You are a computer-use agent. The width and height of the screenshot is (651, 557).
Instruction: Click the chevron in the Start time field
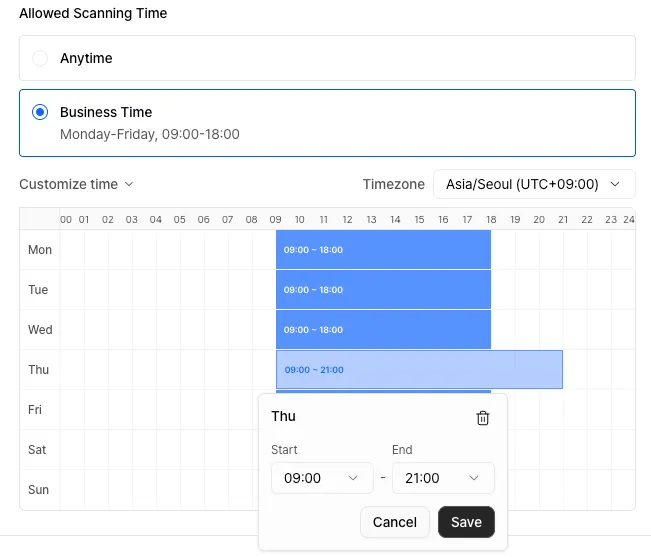coord(353,478)
